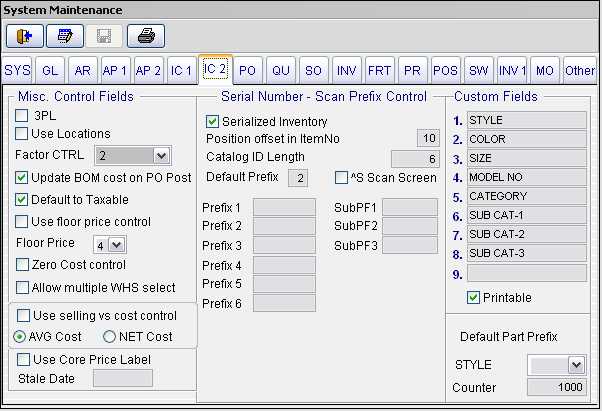The image size is (602, 411).
Task: Click the disabled save diskette icon
Action: click(104, 36)
